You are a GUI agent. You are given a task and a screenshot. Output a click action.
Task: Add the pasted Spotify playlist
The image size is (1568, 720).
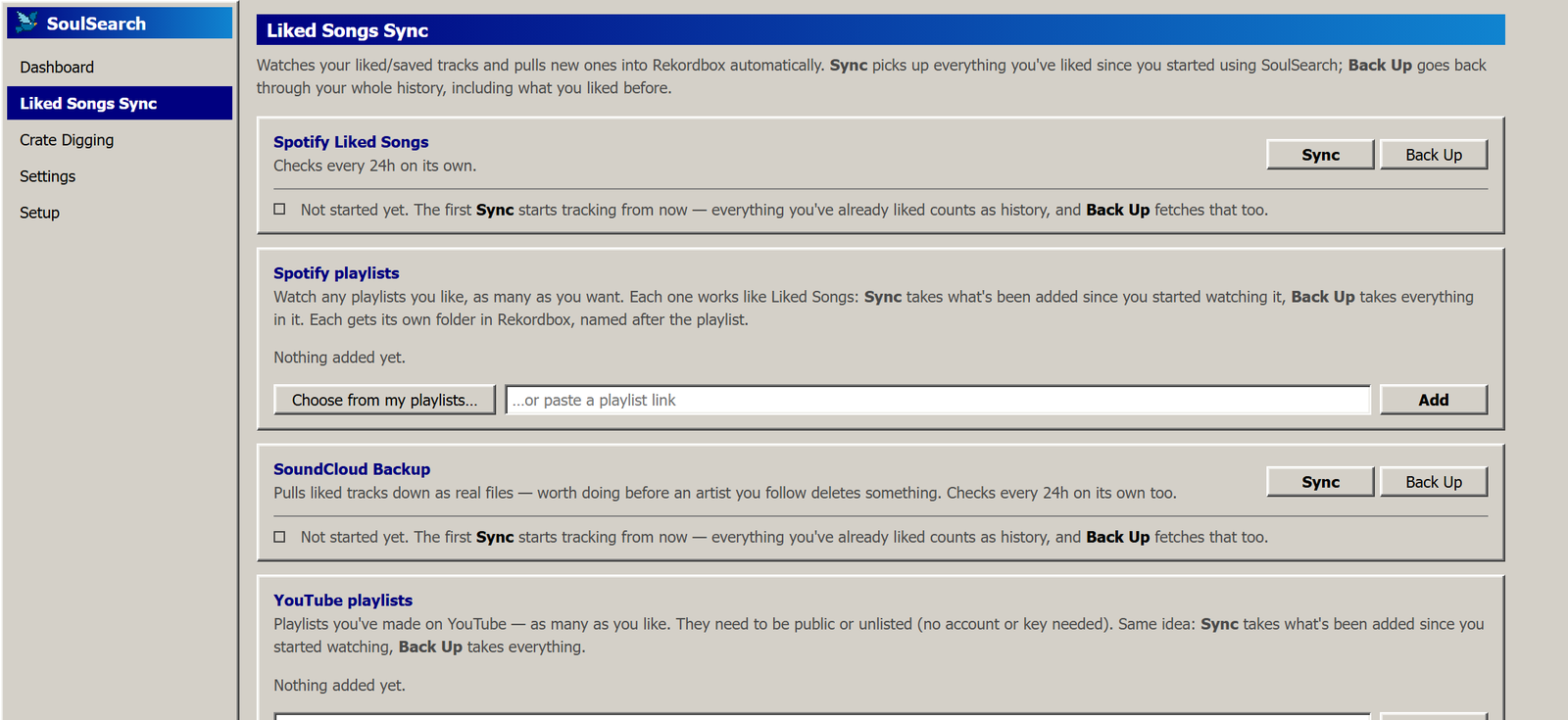(1434, 400)
